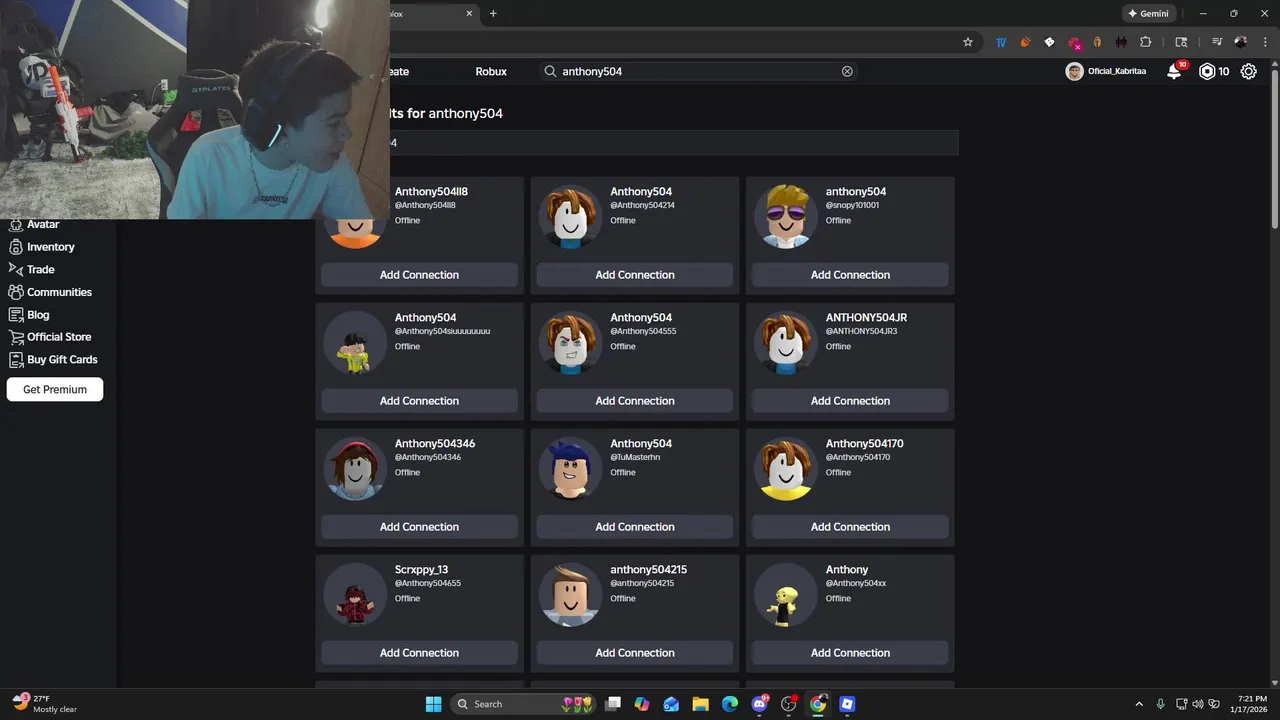Open the Gemini button in Chrome
The width and height of the screenshot is (1280, 720).
pos(1148,14)
